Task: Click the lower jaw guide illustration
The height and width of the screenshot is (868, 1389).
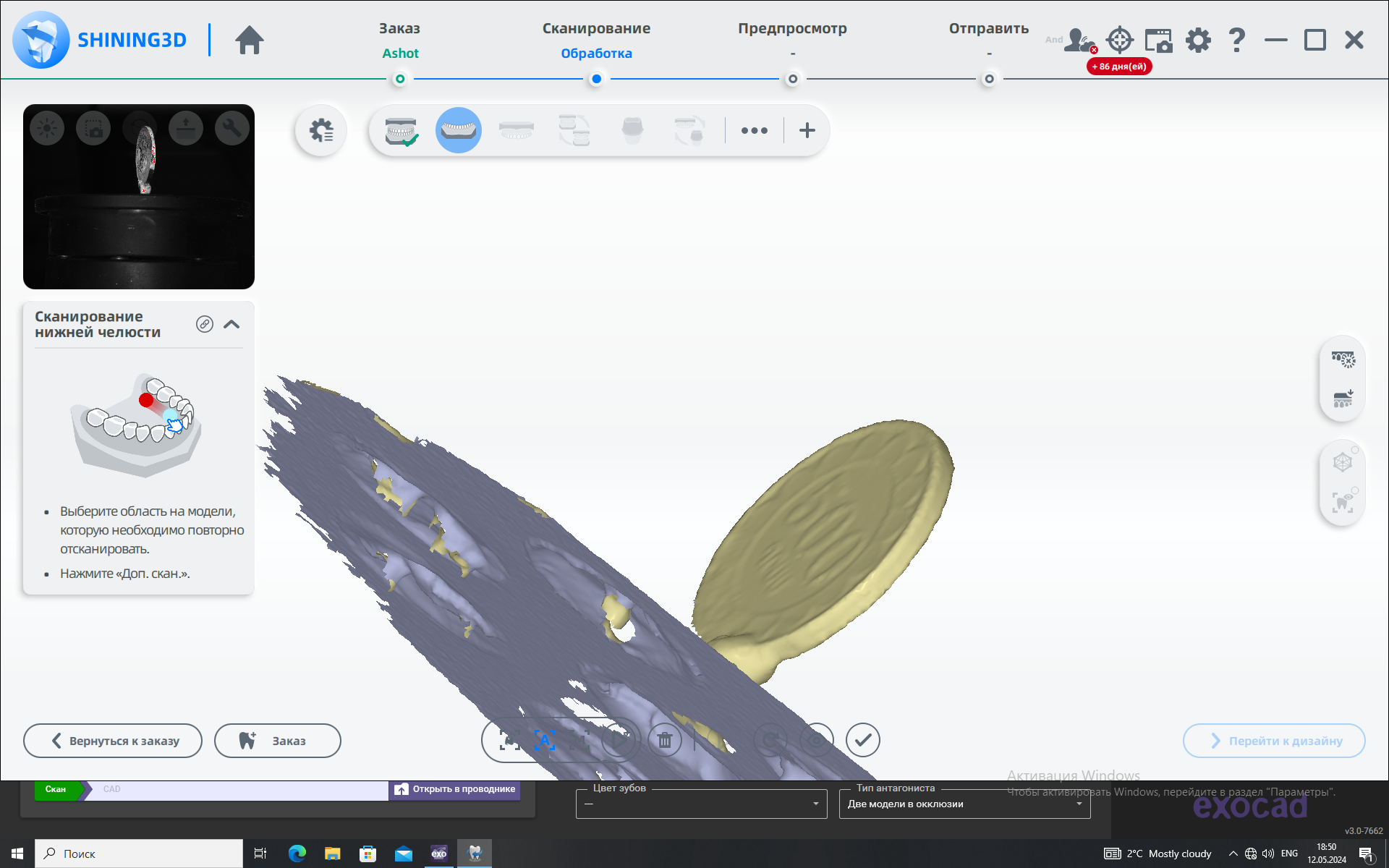Action: [137, 426]
